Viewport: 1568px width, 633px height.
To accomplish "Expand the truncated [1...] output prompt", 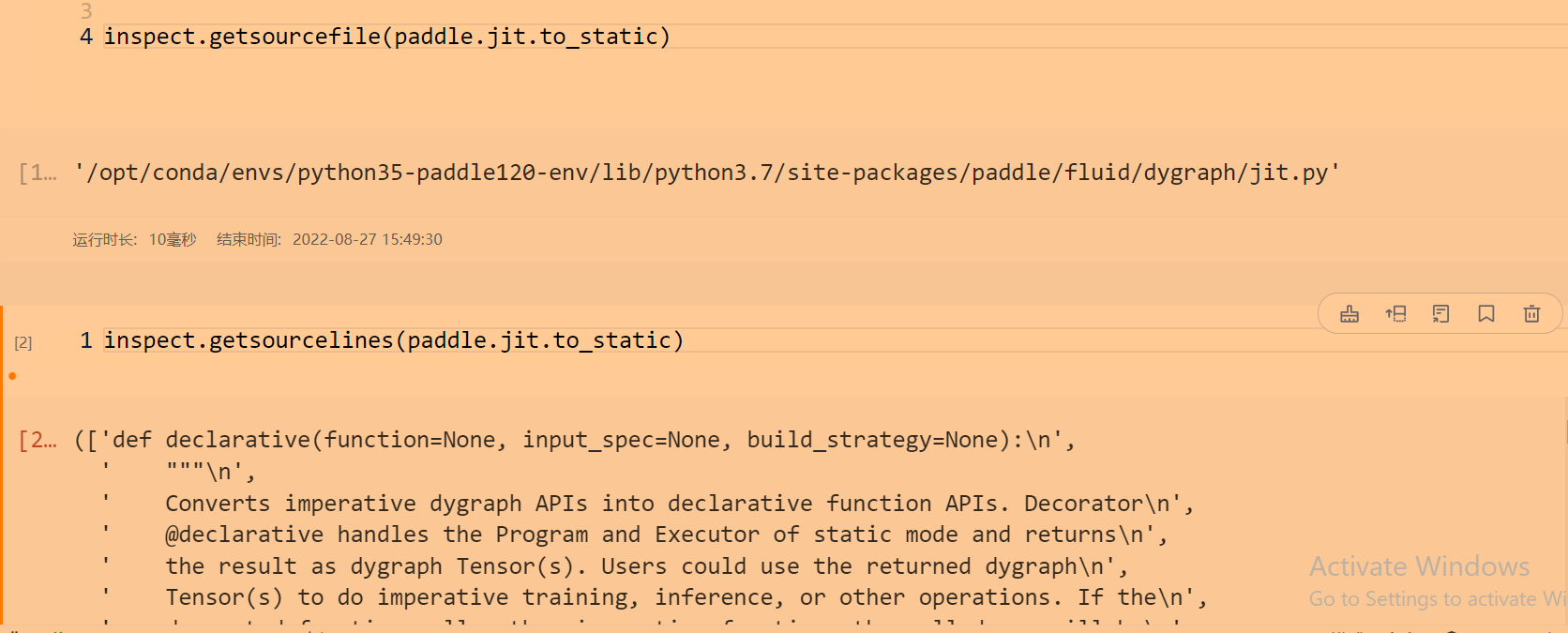I will coord(38,172).
